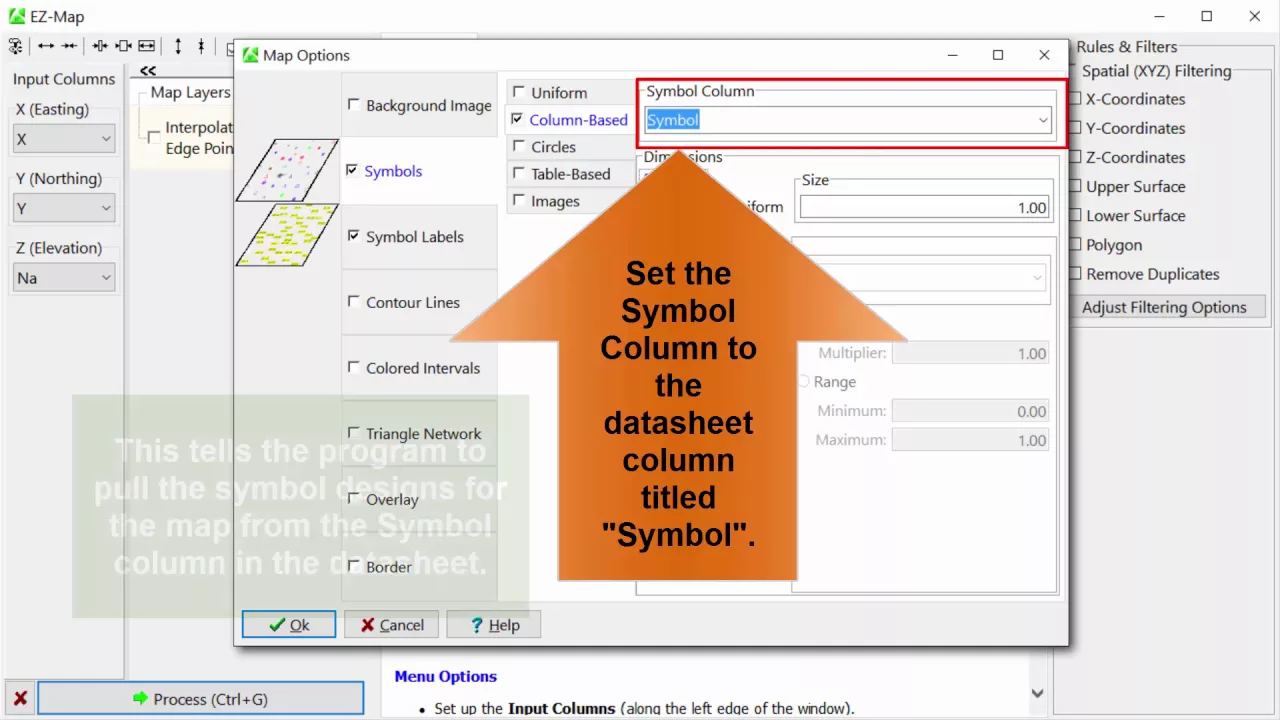The width and height of the screenshot is (1280, 720).
Task: Enable Upper Surface filter checkbox
Action: pyautogui.click(x=1076, y=185)
